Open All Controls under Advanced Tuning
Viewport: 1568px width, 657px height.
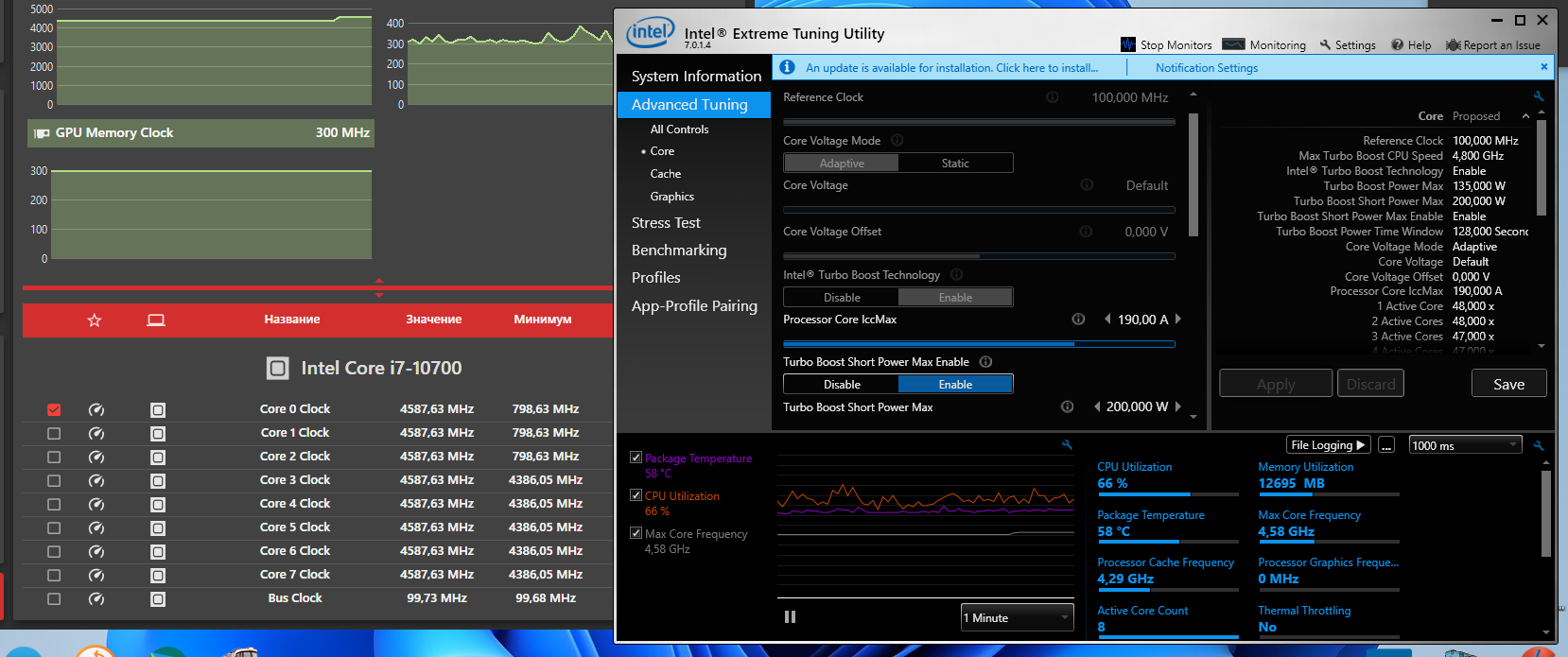coord(679,130)
